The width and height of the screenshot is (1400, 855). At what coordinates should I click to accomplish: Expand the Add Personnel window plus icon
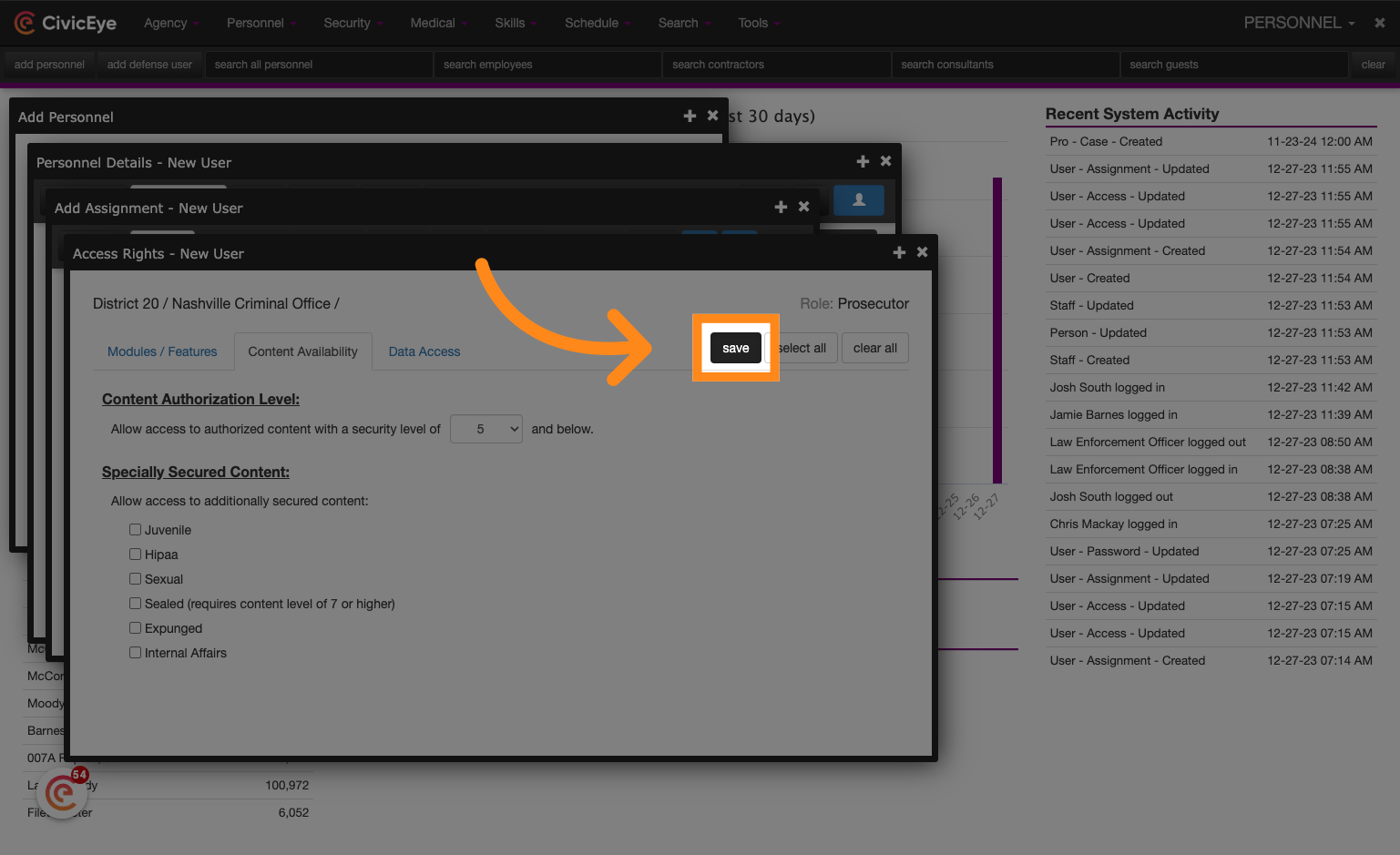point(690,116)
